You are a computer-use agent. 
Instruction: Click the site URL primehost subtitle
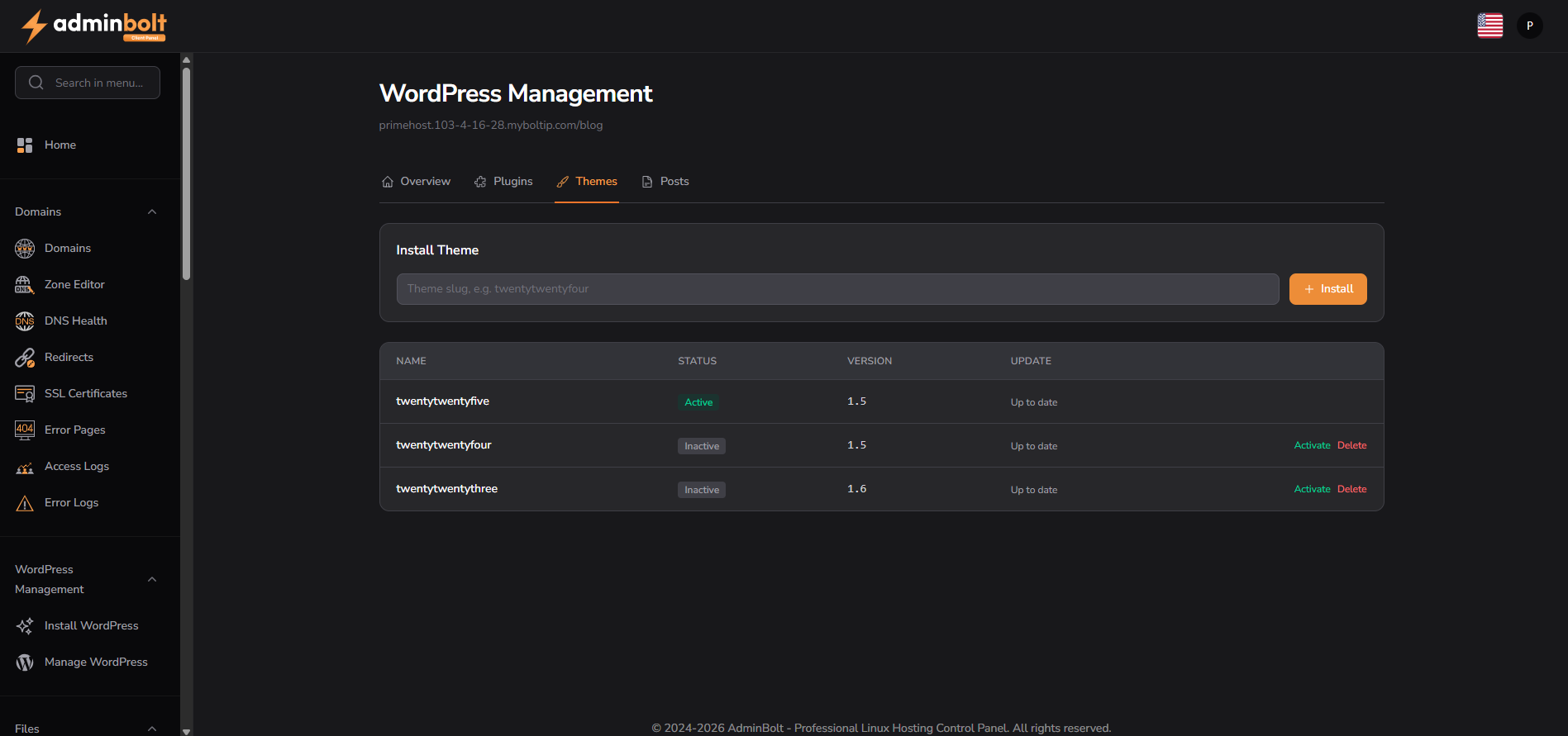tap(491, 126)
